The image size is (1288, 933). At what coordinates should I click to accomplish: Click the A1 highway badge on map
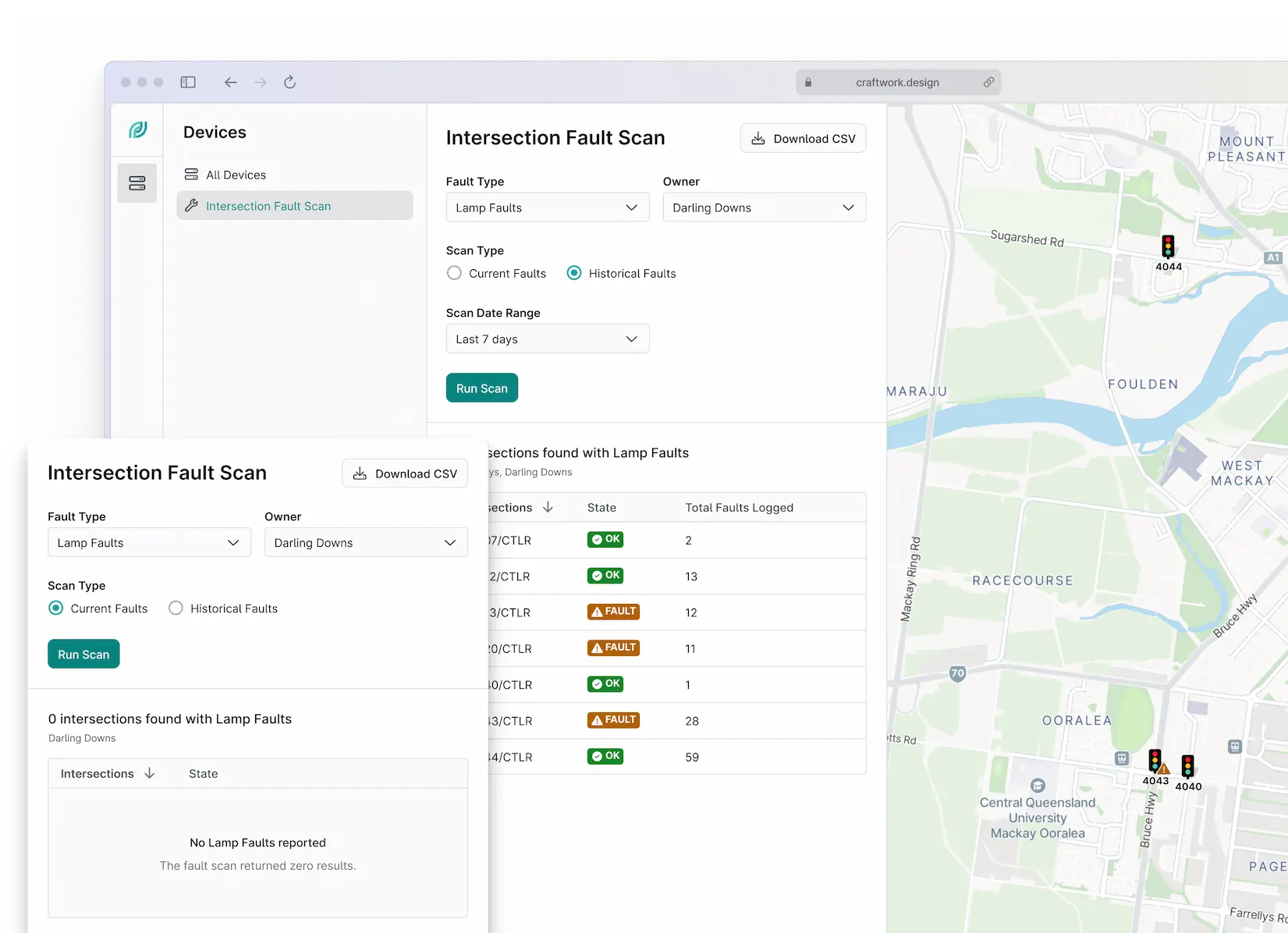click(x=1273, y=257)
